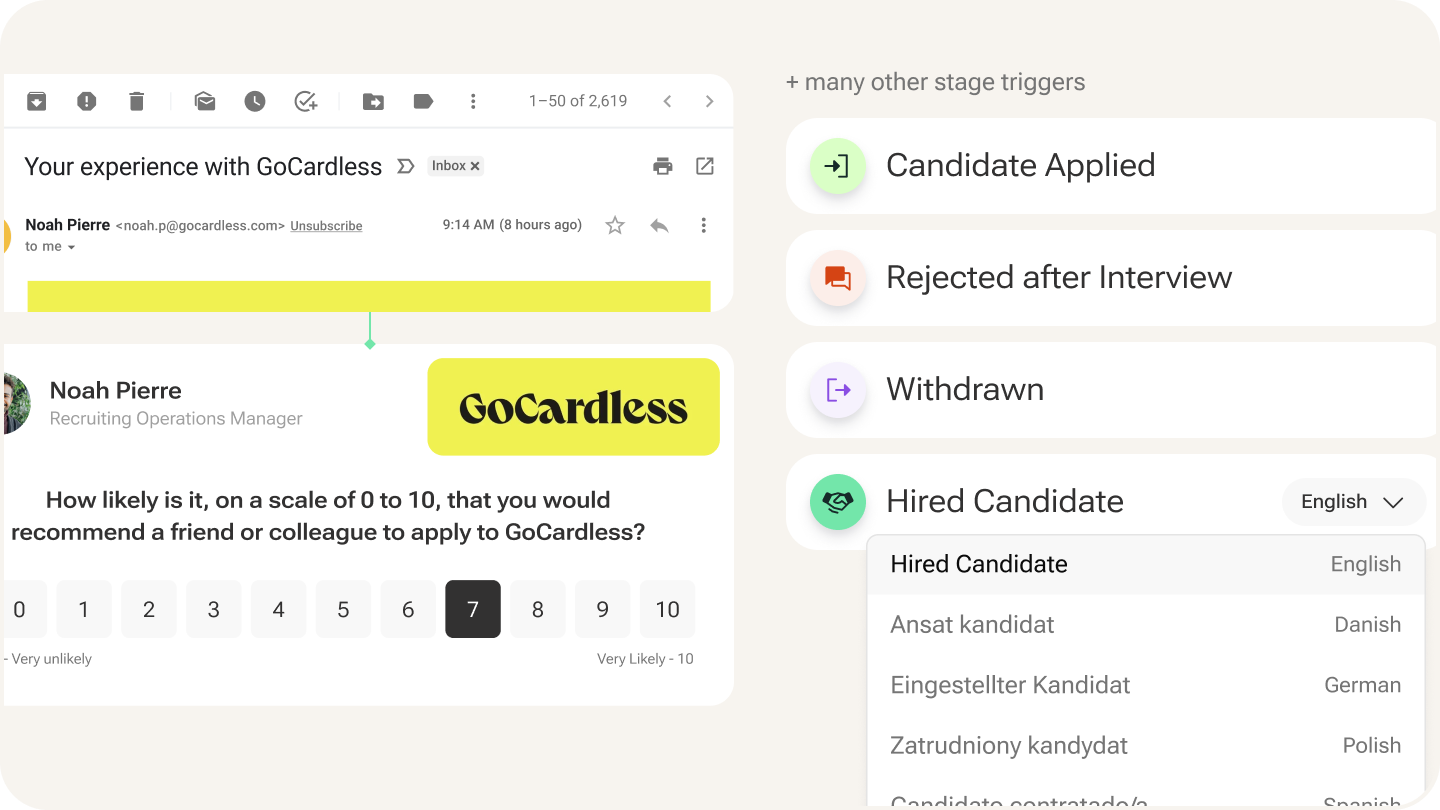Viewport: 1440px width, 810px height.
Task: Open the English language dropdown
Action: point(1353,502)
